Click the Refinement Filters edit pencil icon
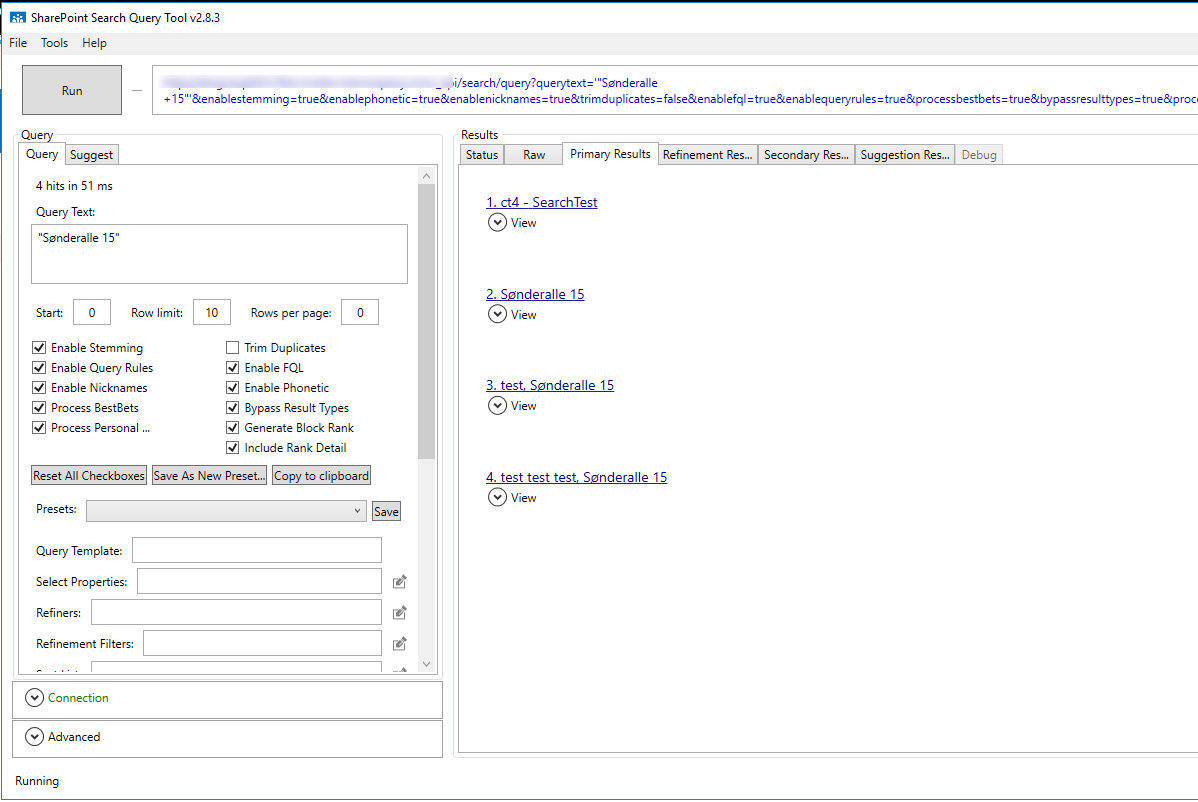 pos(399,643)
